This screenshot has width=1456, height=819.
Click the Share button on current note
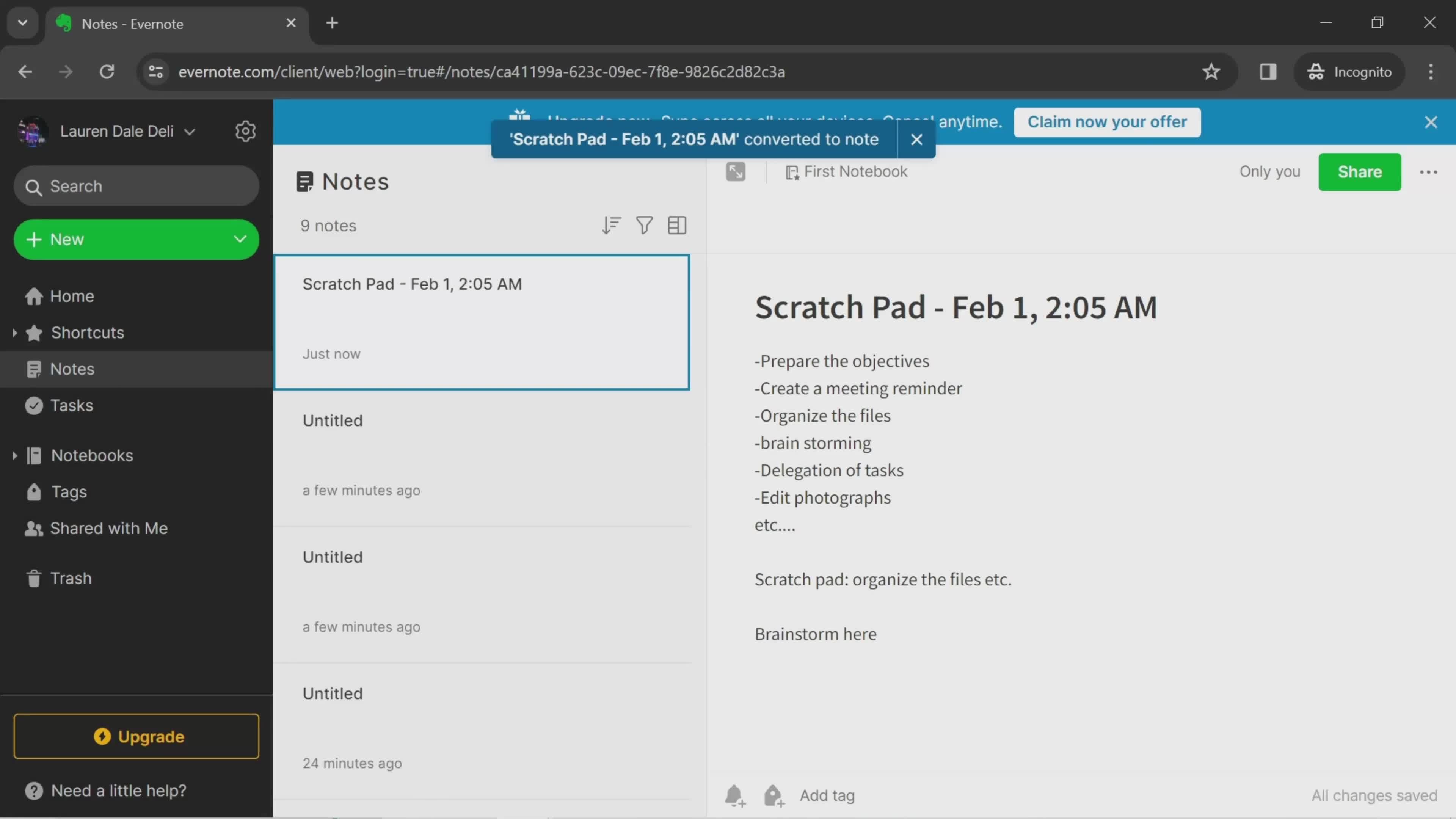[x=1359, y=171]
